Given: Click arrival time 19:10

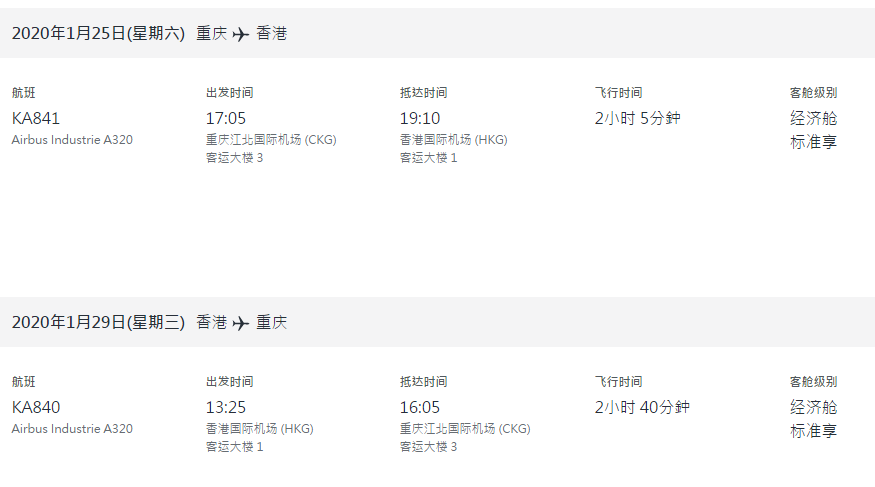Looking at the screenshot, I should click(x=420, y=118).
